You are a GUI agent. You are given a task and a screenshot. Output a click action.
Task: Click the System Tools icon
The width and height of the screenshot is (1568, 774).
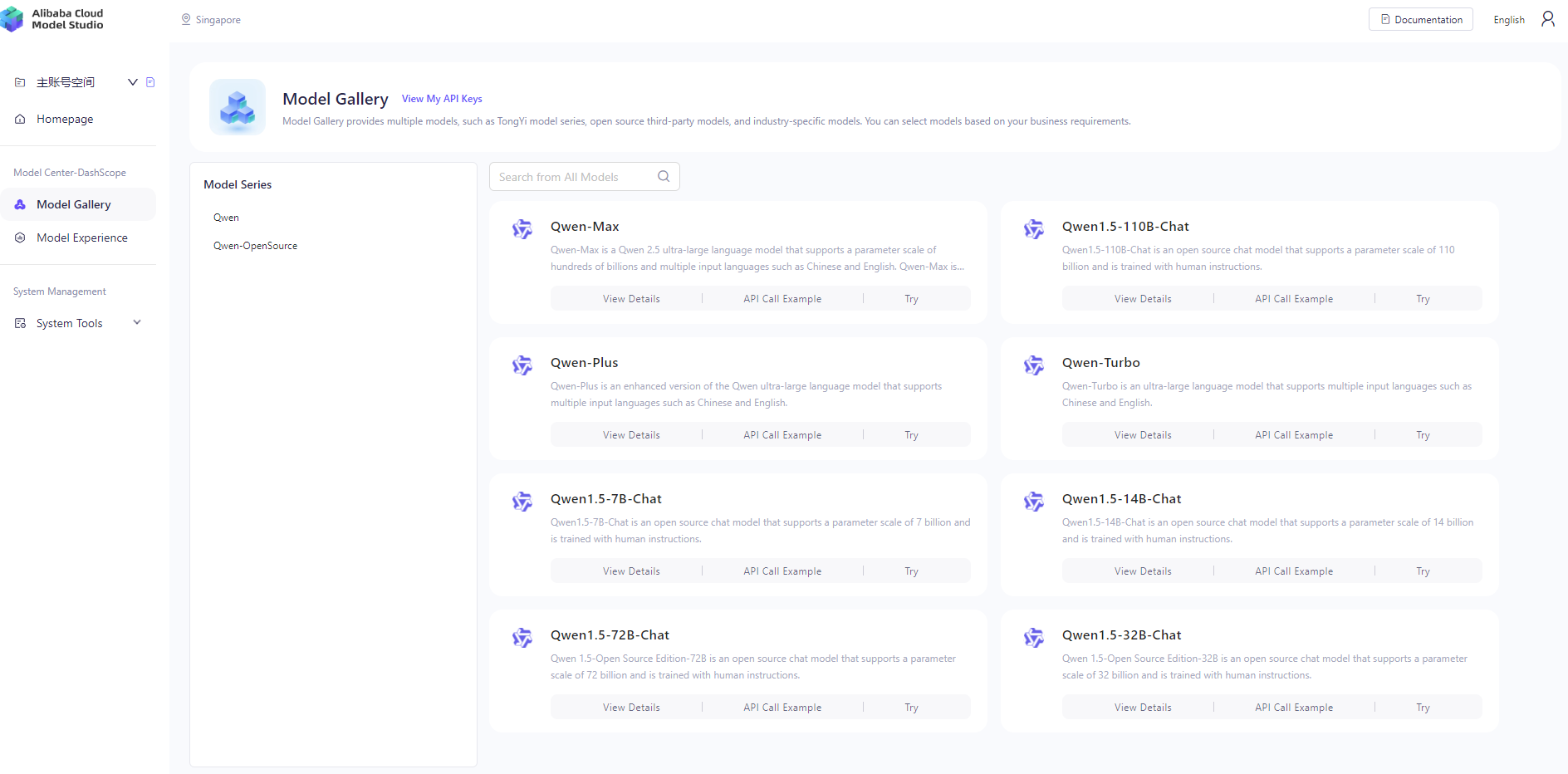tap(20, 323)
